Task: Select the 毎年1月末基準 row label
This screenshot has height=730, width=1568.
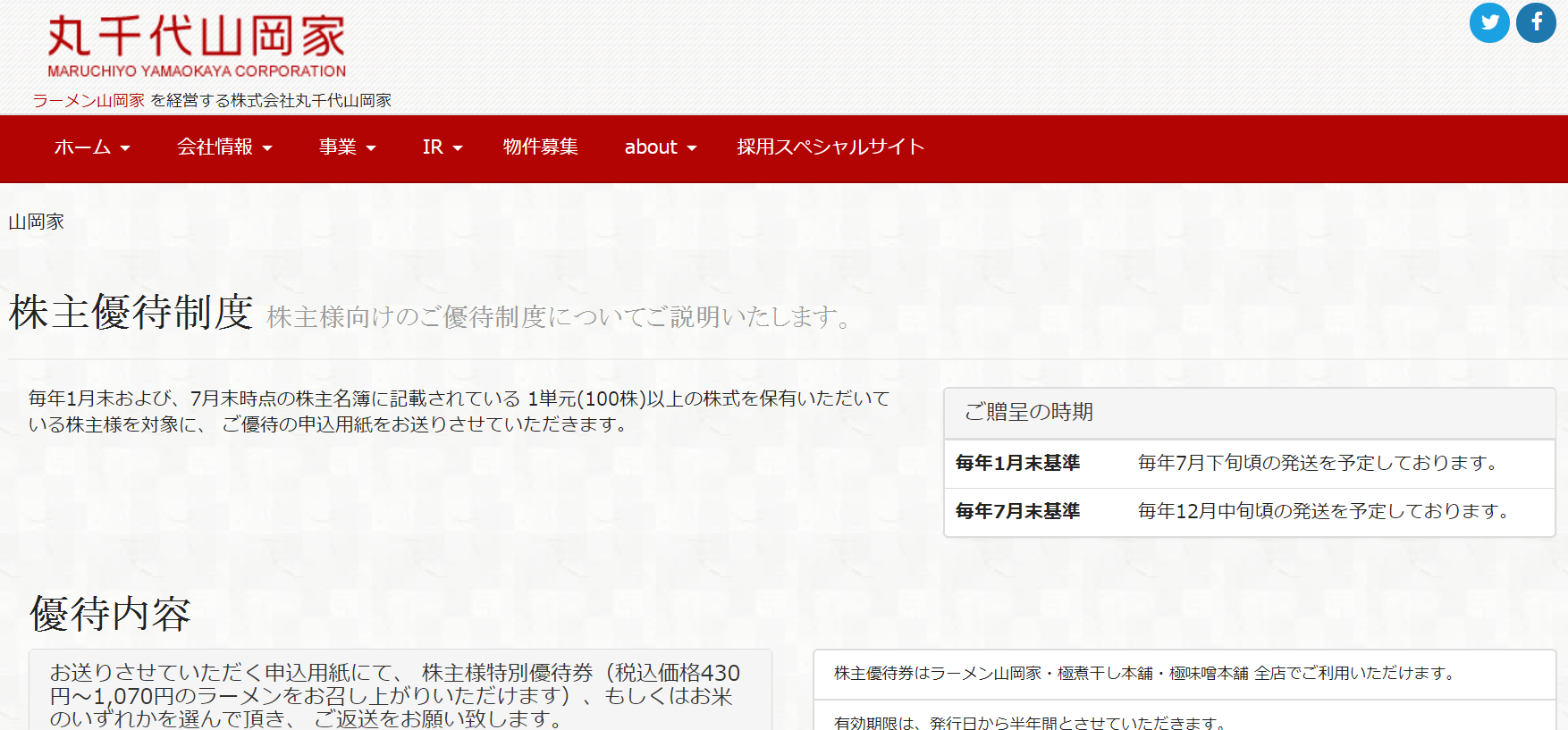Action: [1018, 463]
